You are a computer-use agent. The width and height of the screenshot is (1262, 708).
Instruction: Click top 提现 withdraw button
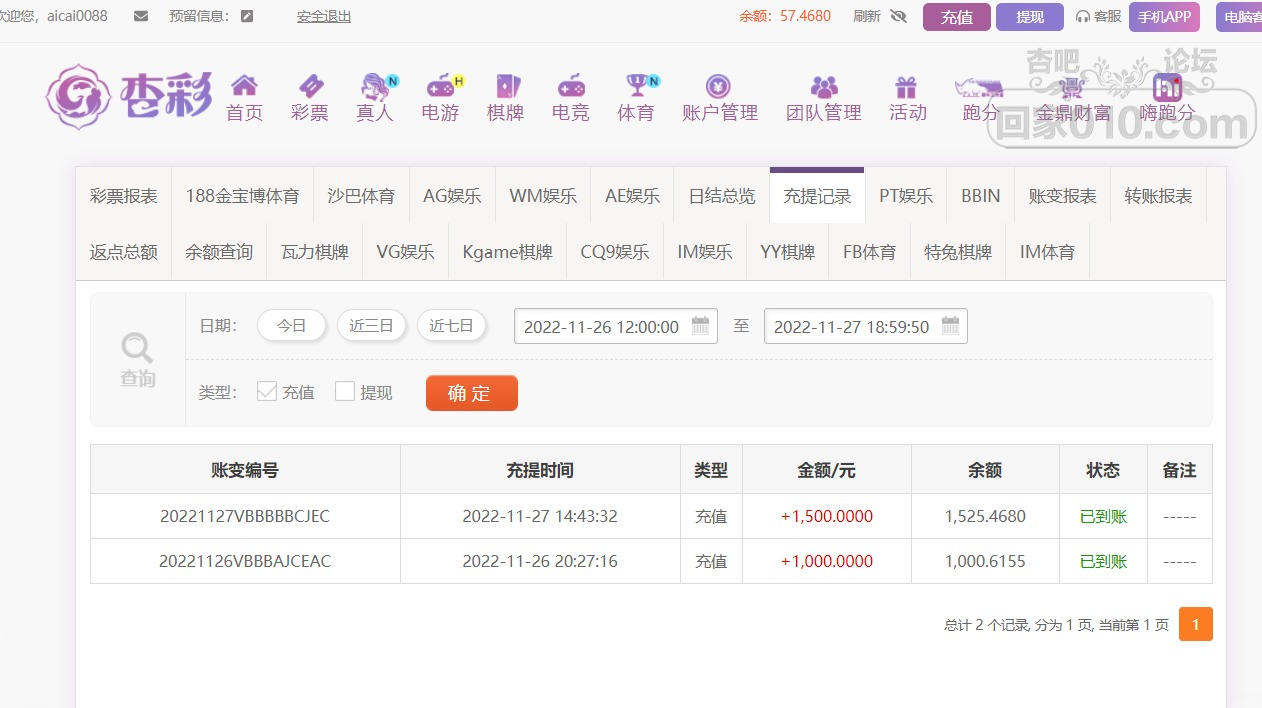point(1030,17)
